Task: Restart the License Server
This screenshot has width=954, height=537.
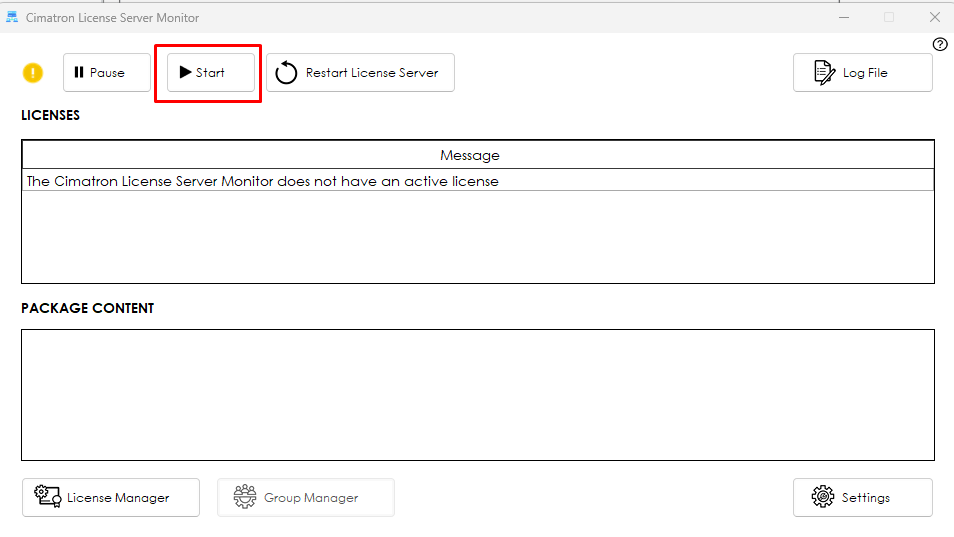Action: coord(360,72)
